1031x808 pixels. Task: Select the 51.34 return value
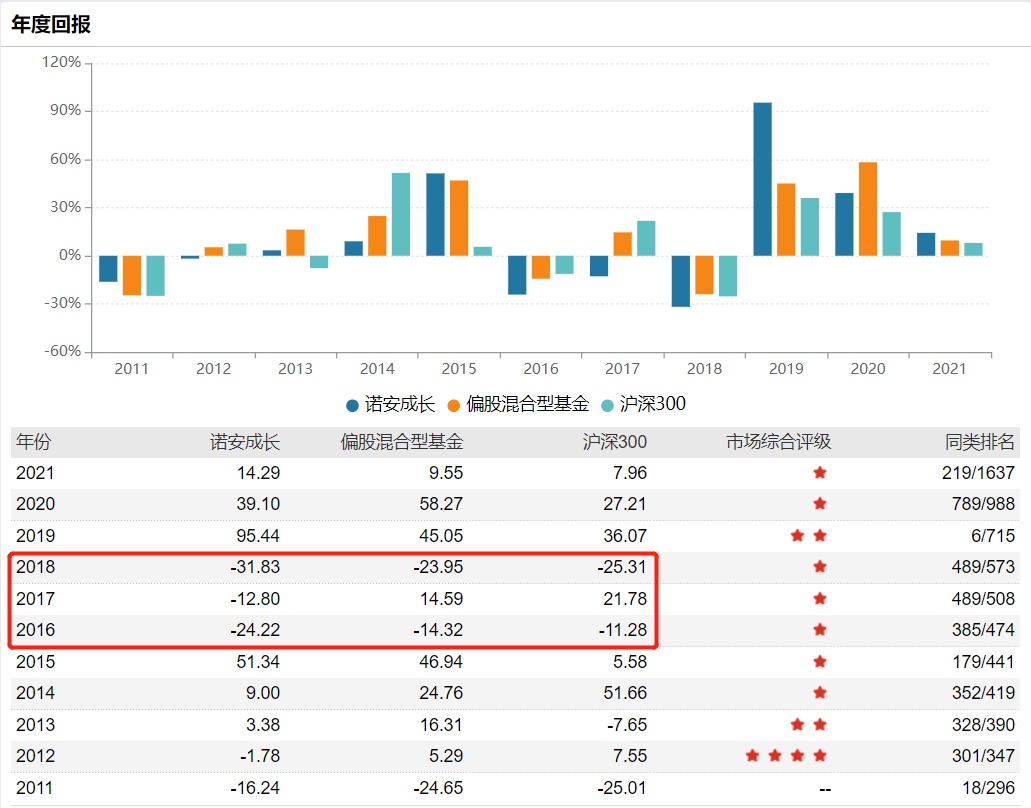258,661
